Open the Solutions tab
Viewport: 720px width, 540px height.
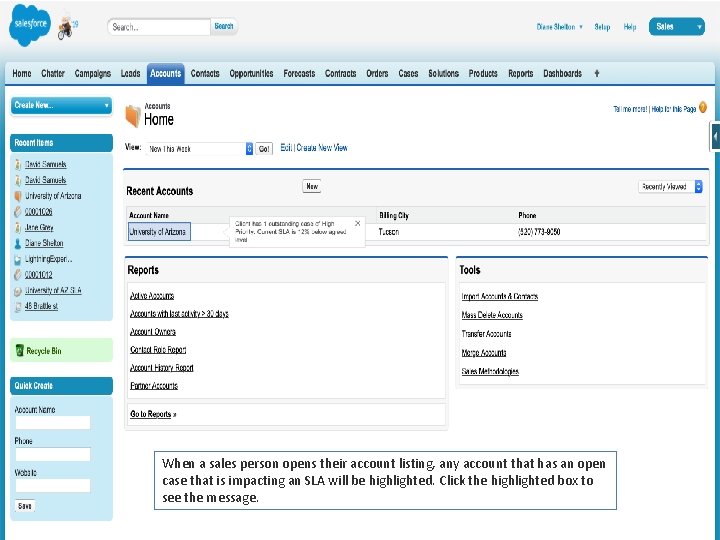click(x=443, y=73)
